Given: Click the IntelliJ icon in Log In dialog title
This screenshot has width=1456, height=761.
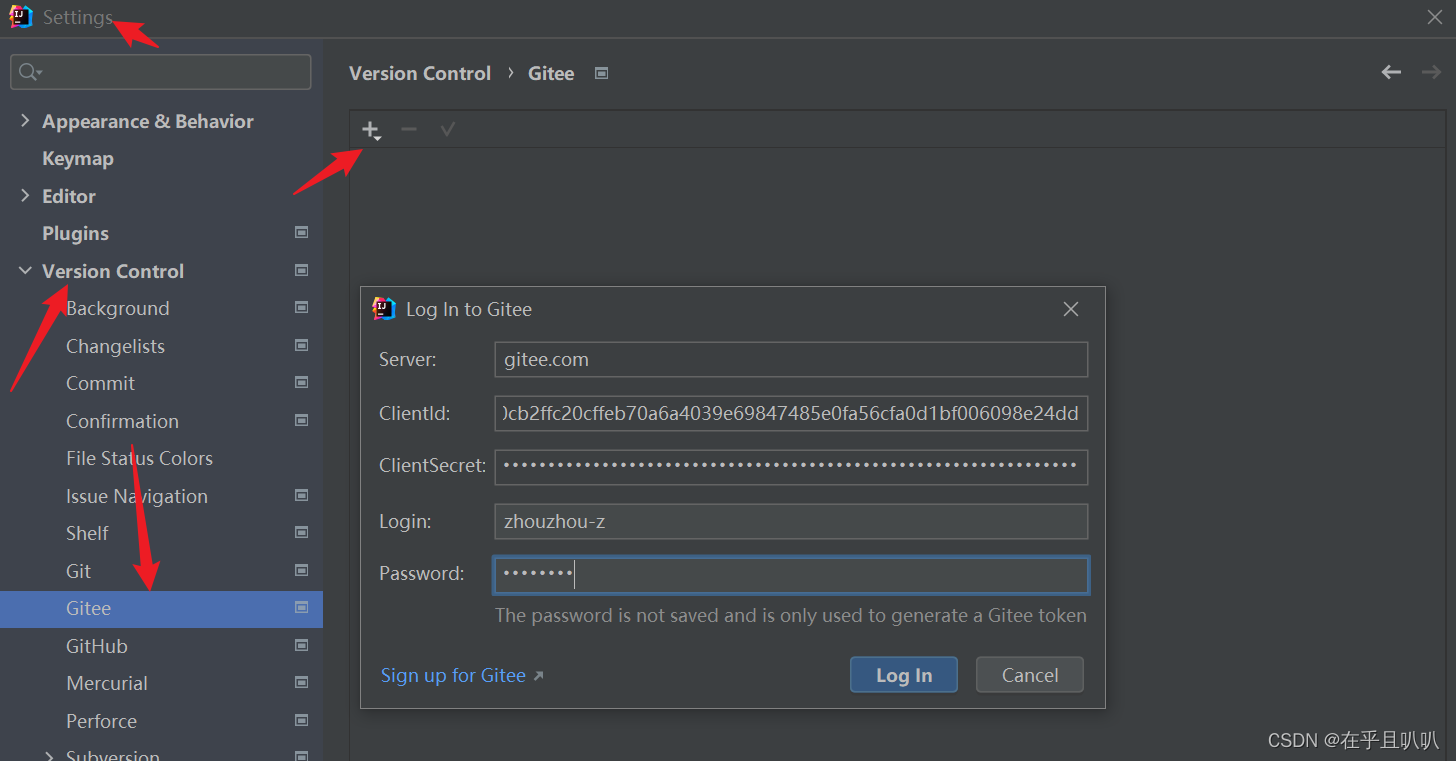Looking at the screenshot, I should pyautogui.click(x=384, y=309).
